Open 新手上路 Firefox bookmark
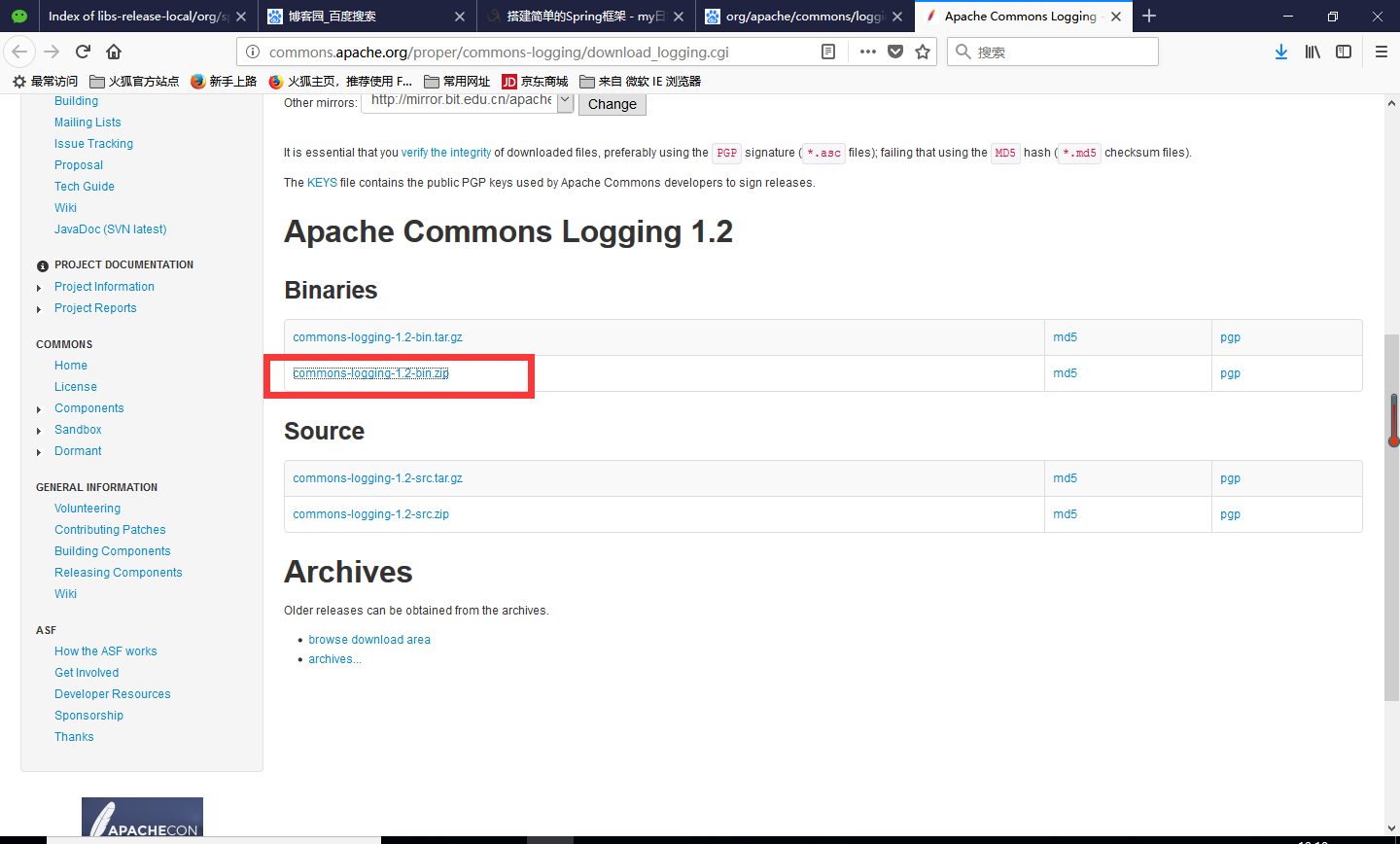This screenshot has height=844, width=1400. pos(224,81)
